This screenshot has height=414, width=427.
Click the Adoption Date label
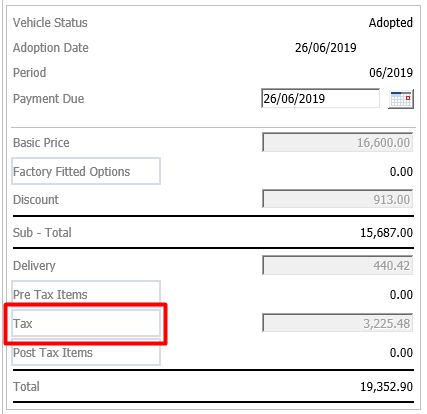[x=51, y=48]
